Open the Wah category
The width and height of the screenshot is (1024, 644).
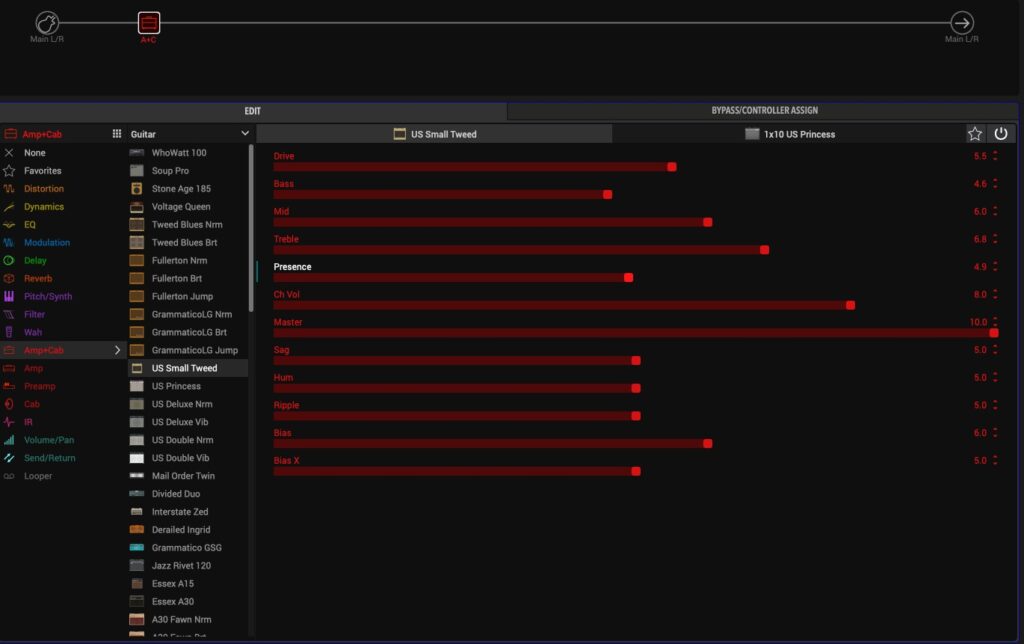coord(33,332)
